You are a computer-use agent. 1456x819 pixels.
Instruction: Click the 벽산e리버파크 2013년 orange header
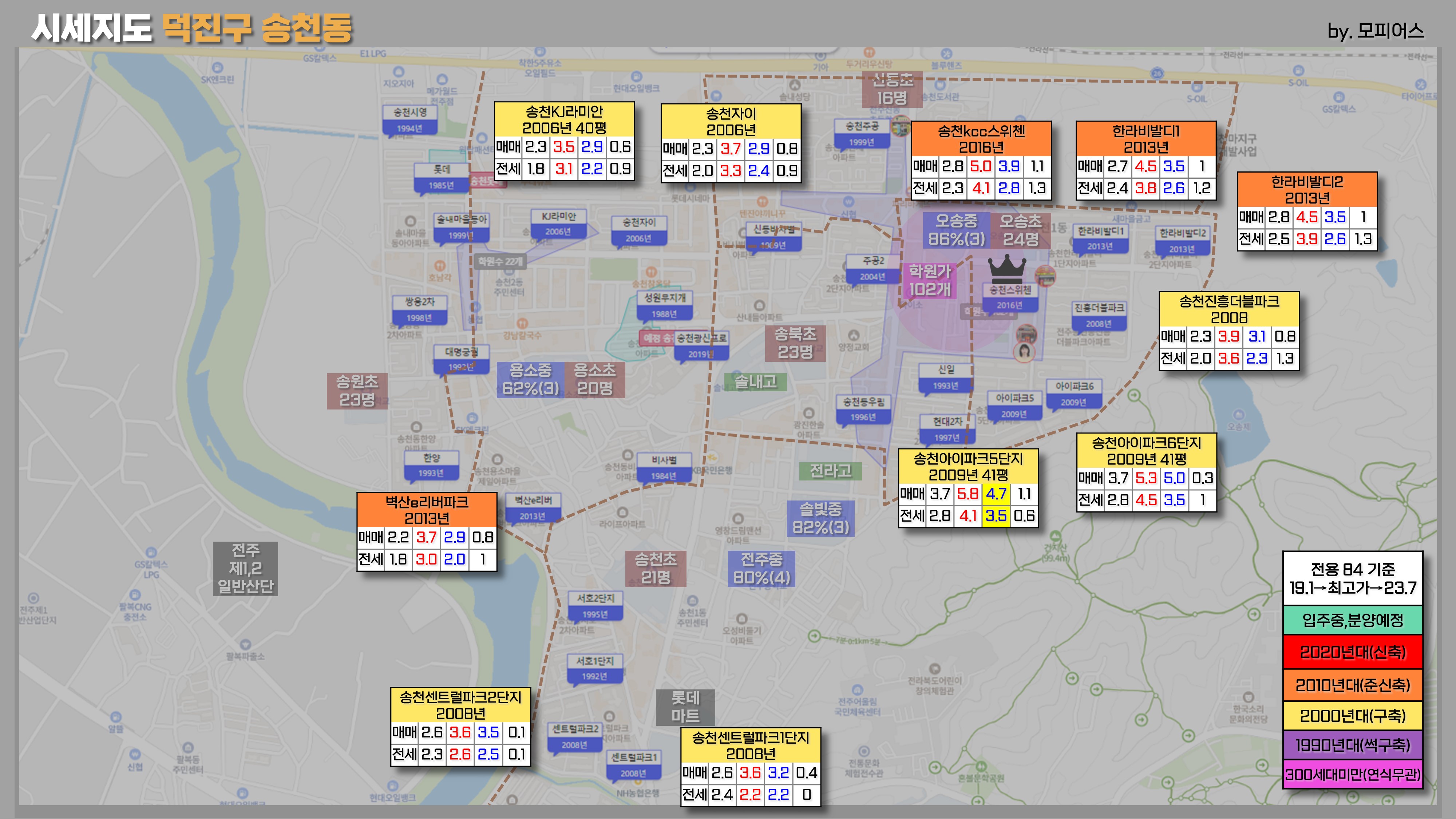coord(427,510)
